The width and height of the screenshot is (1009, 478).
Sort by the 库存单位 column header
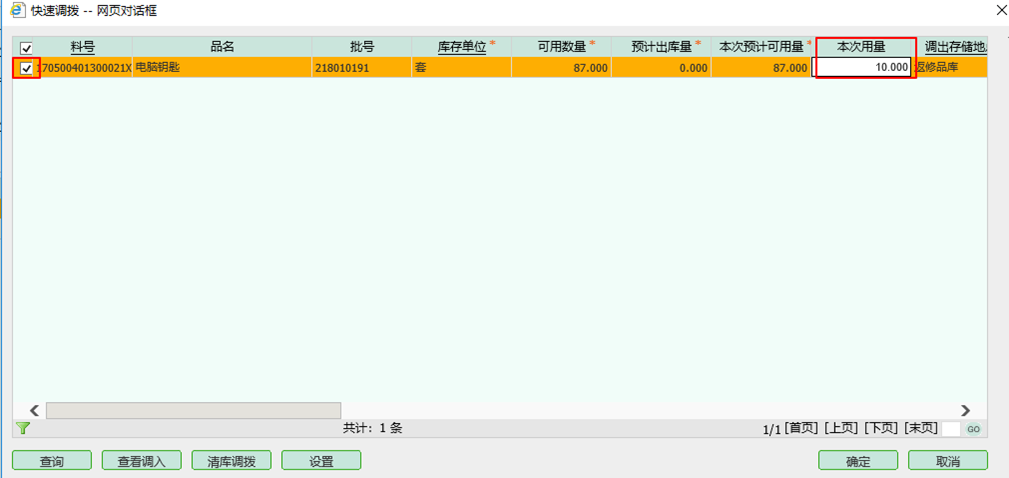tap(461, 47)
